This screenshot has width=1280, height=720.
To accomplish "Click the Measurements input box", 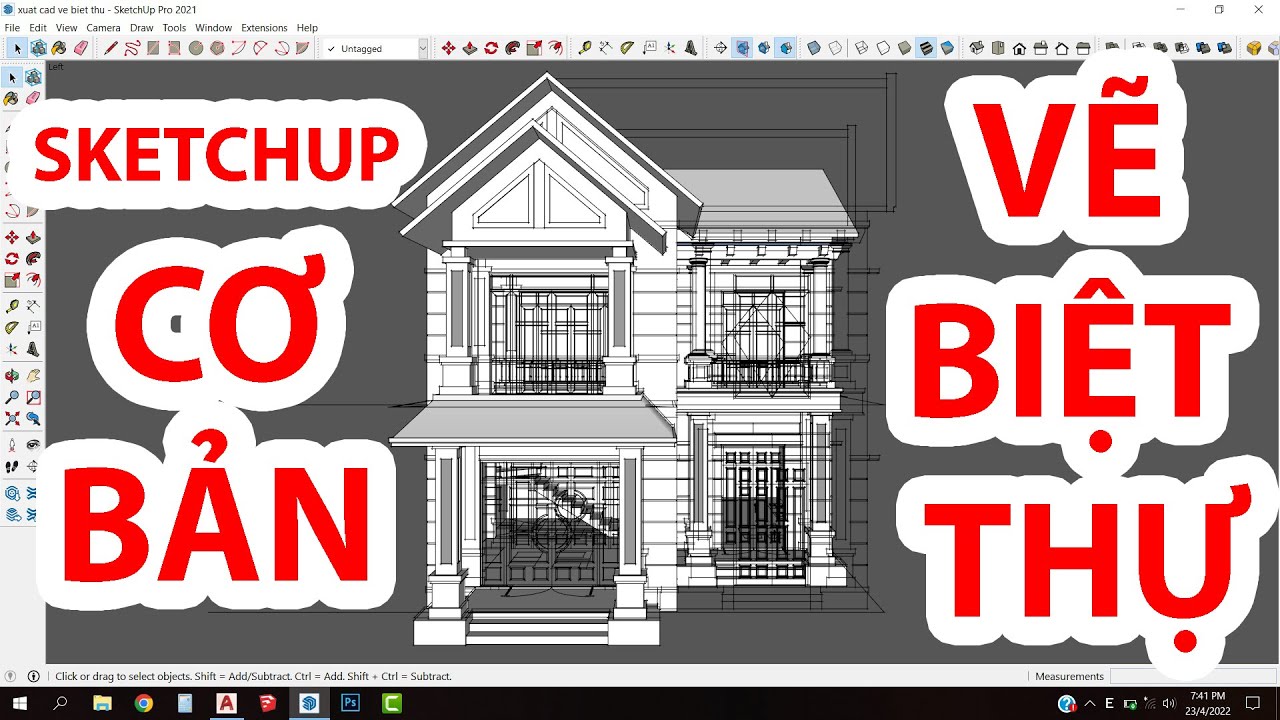I will (x=1192, y=676).
